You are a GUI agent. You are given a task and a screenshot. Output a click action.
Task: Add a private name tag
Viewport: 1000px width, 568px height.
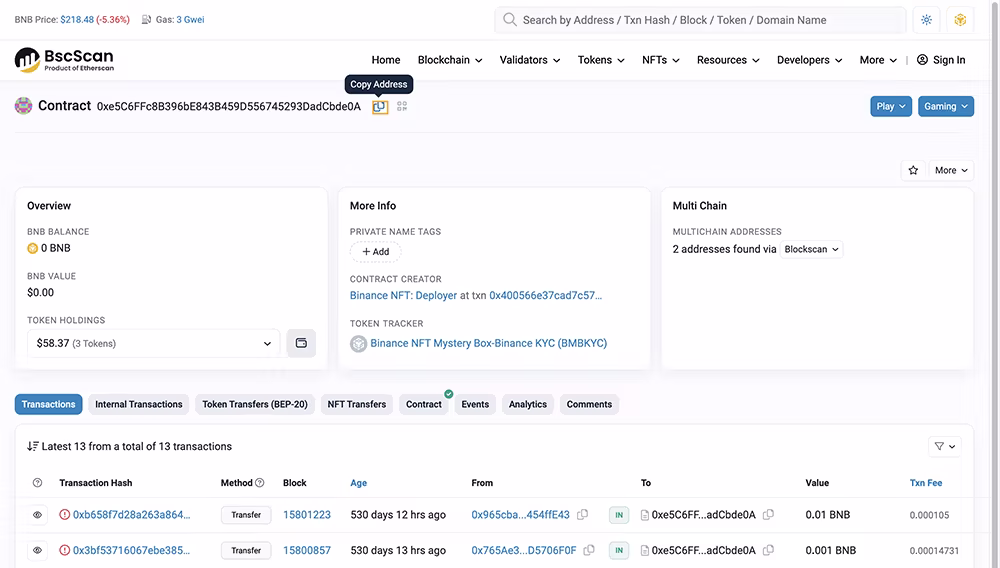[x=376, y=252]
